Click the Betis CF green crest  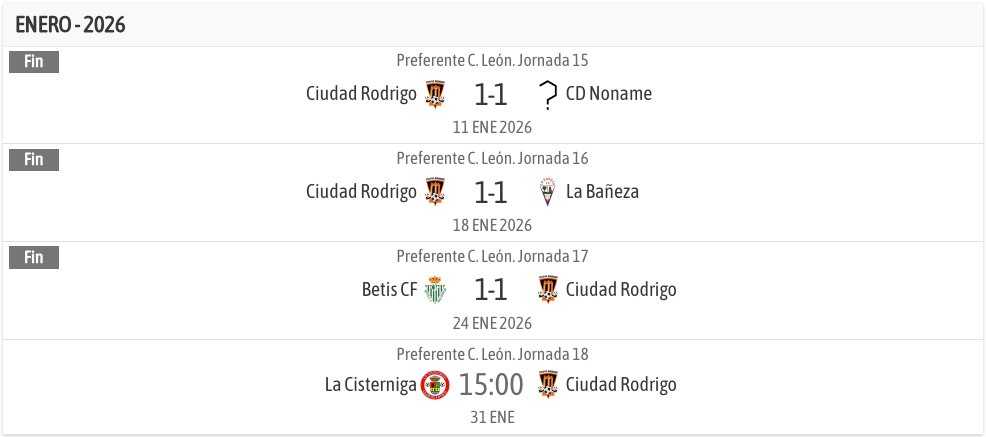(x=434, y=290)
